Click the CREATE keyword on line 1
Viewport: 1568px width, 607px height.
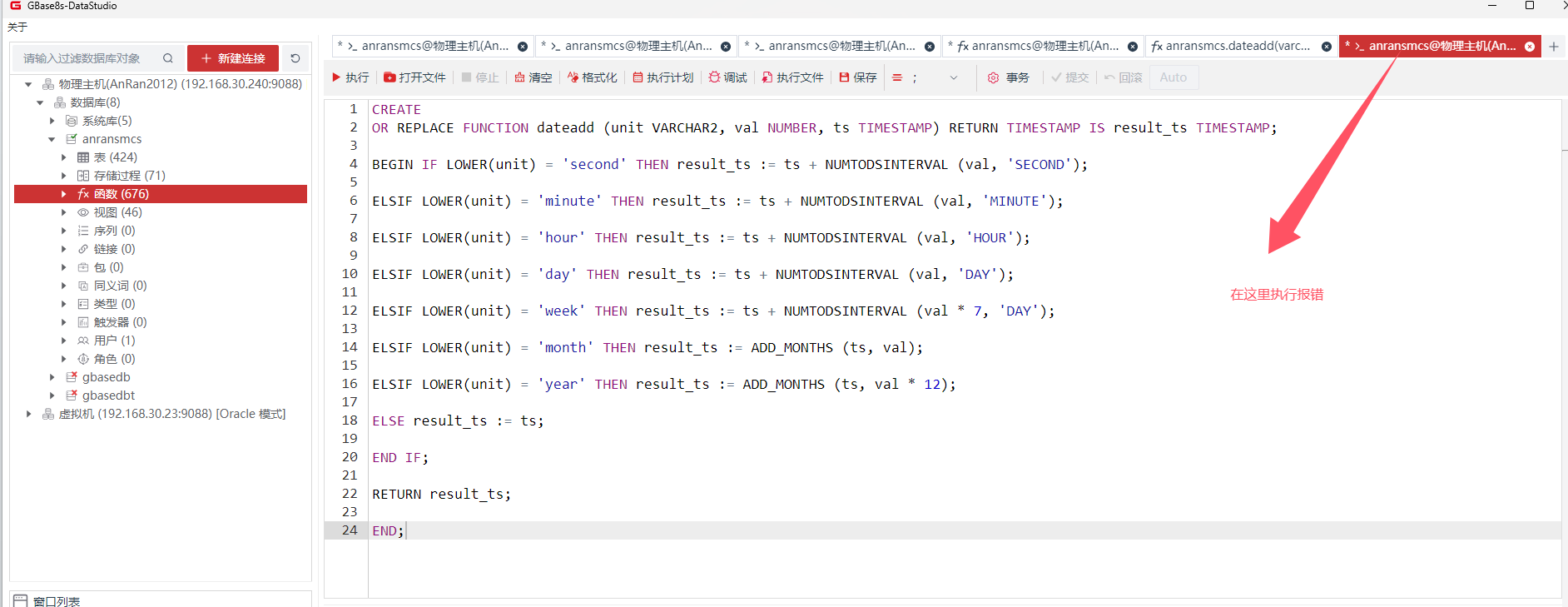(396, 109)
